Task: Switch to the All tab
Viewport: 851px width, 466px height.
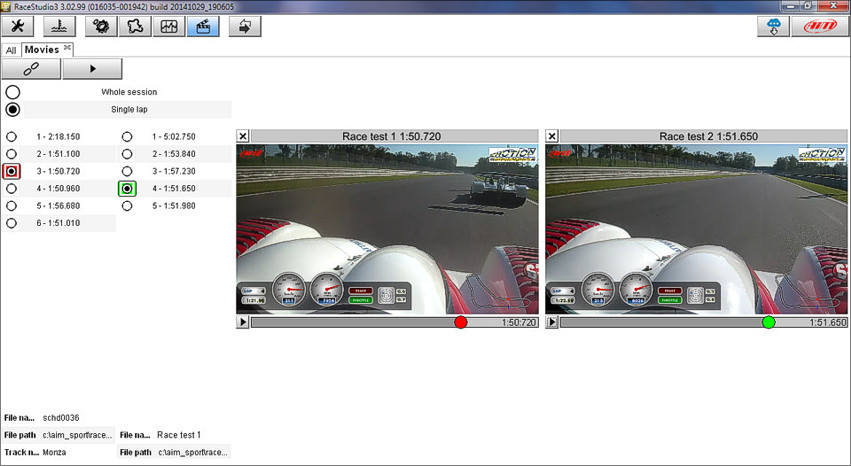Action: coord(11,50)
